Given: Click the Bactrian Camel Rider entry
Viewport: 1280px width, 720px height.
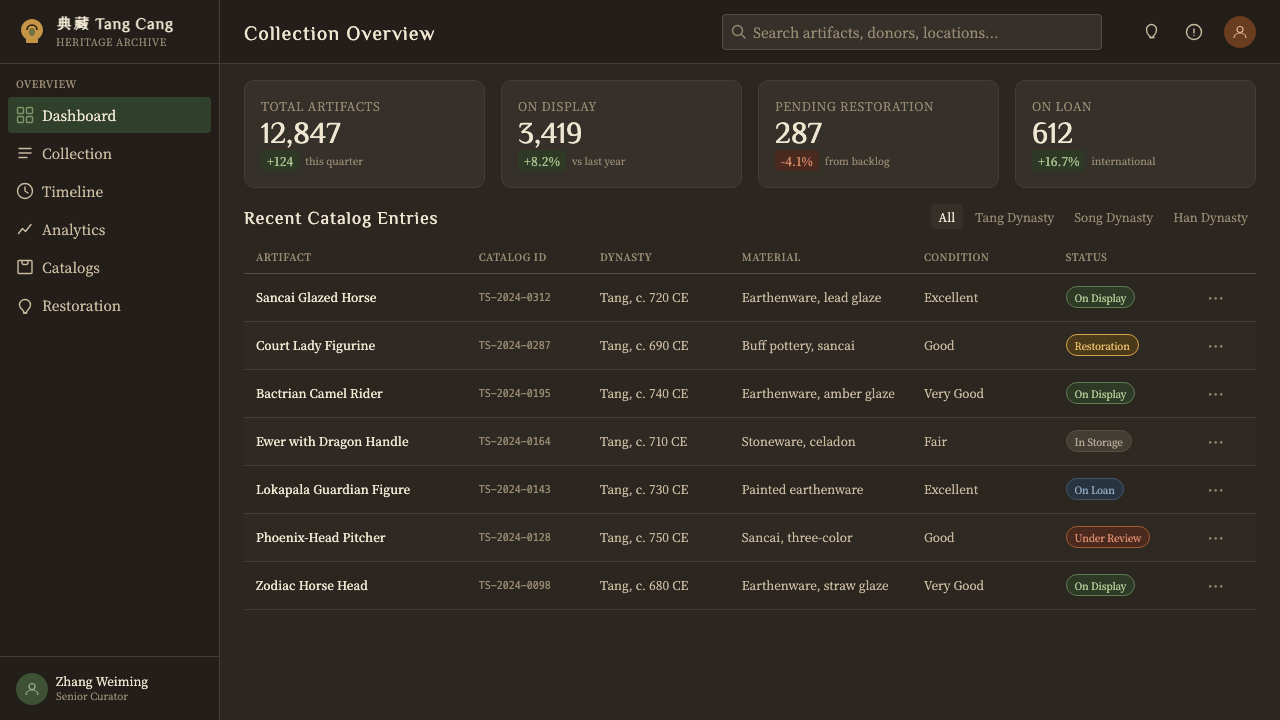Looking at the screenshot, I should [319, 394].
